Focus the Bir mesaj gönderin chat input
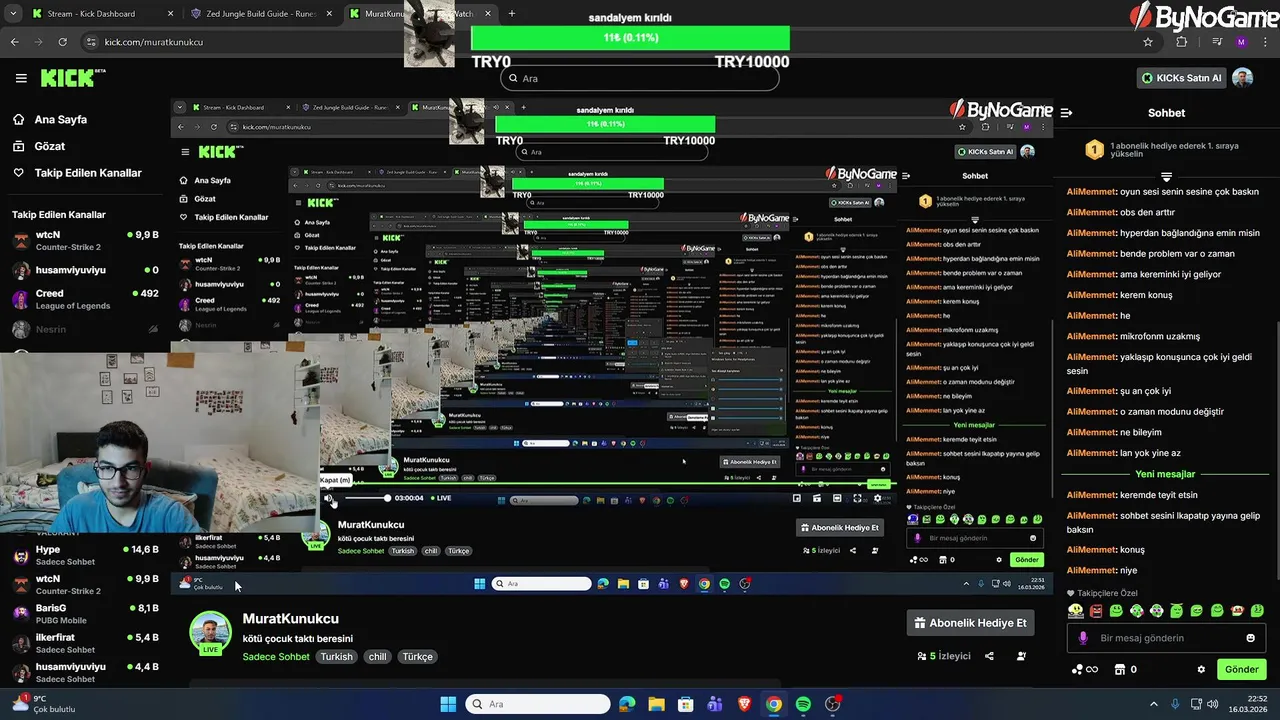The height and width of the screenshot is (720, 1280). point(1166,638)
